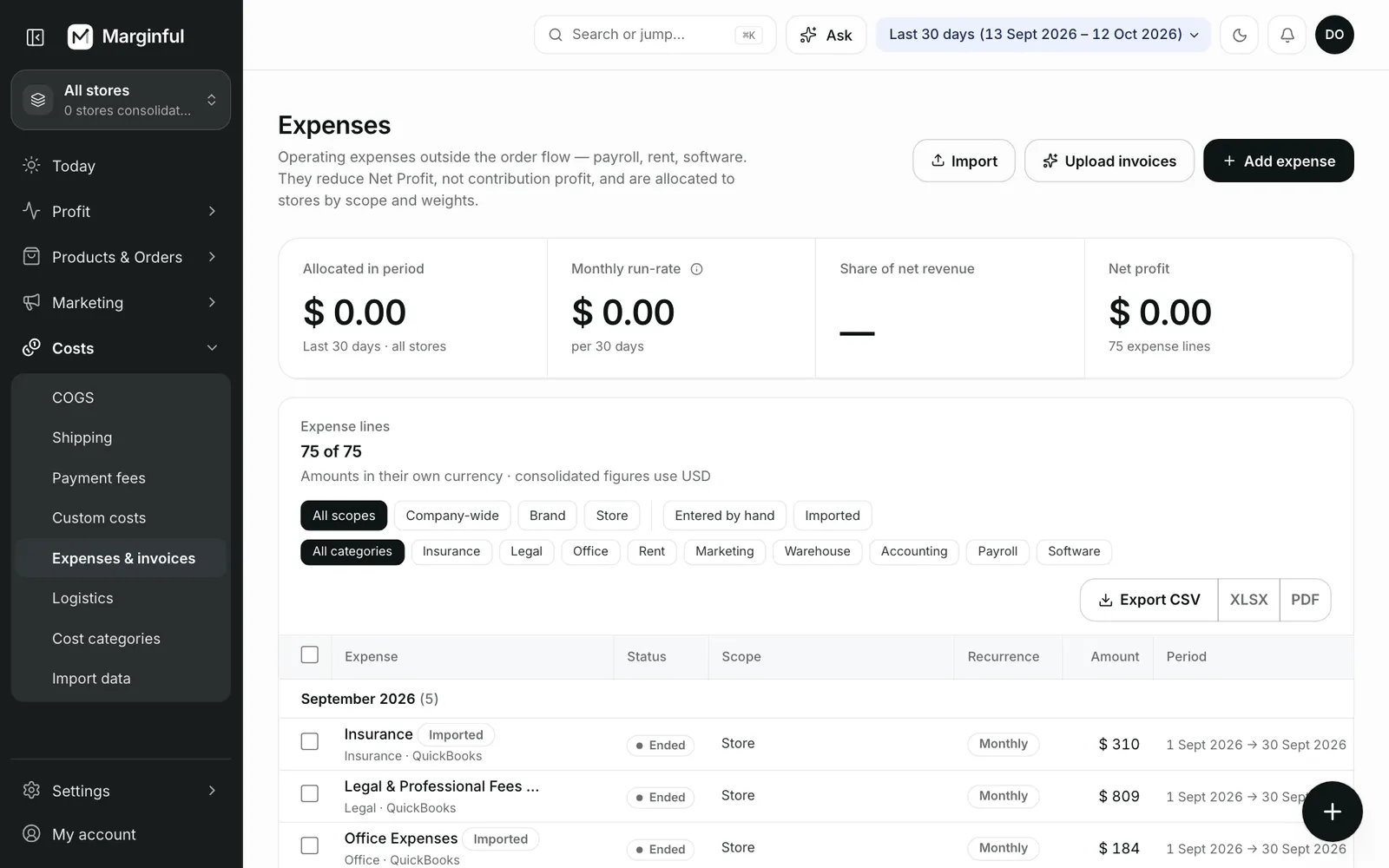Export expense lines as CSV
This screenshot has width=1389, height=868.
click(x=1149, y=600)
